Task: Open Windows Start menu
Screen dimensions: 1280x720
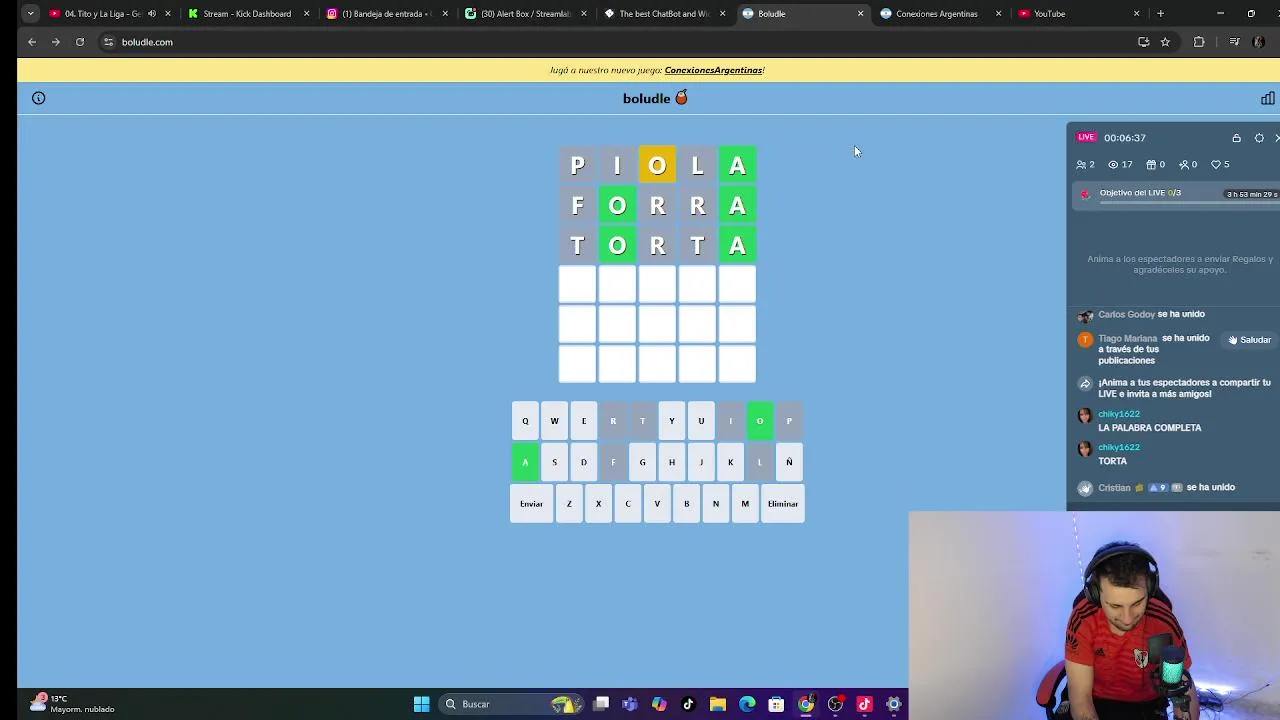Action: (421, 704)
